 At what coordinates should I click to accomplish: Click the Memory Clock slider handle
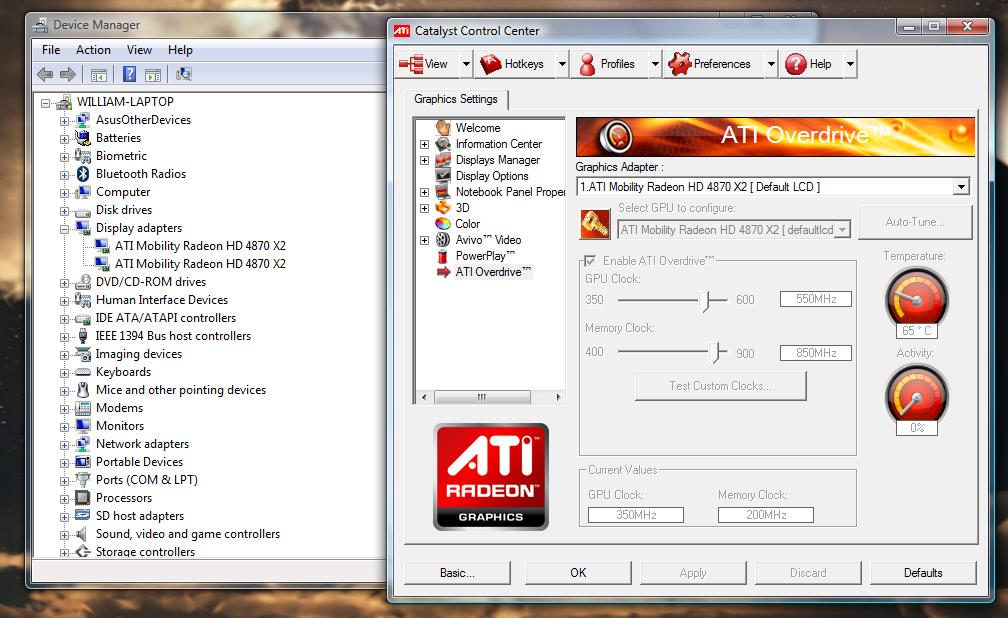coord(717,353)
